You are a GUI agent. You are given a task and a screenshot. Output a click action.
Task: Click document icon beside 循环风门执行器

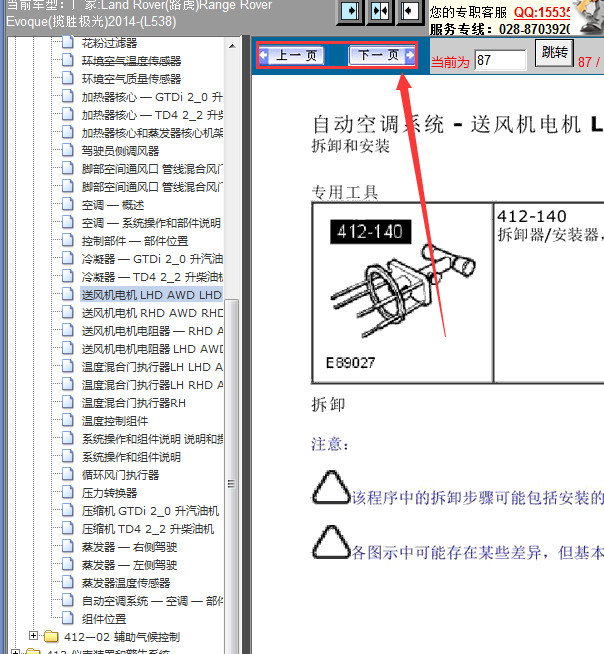[x=68, y=474]
